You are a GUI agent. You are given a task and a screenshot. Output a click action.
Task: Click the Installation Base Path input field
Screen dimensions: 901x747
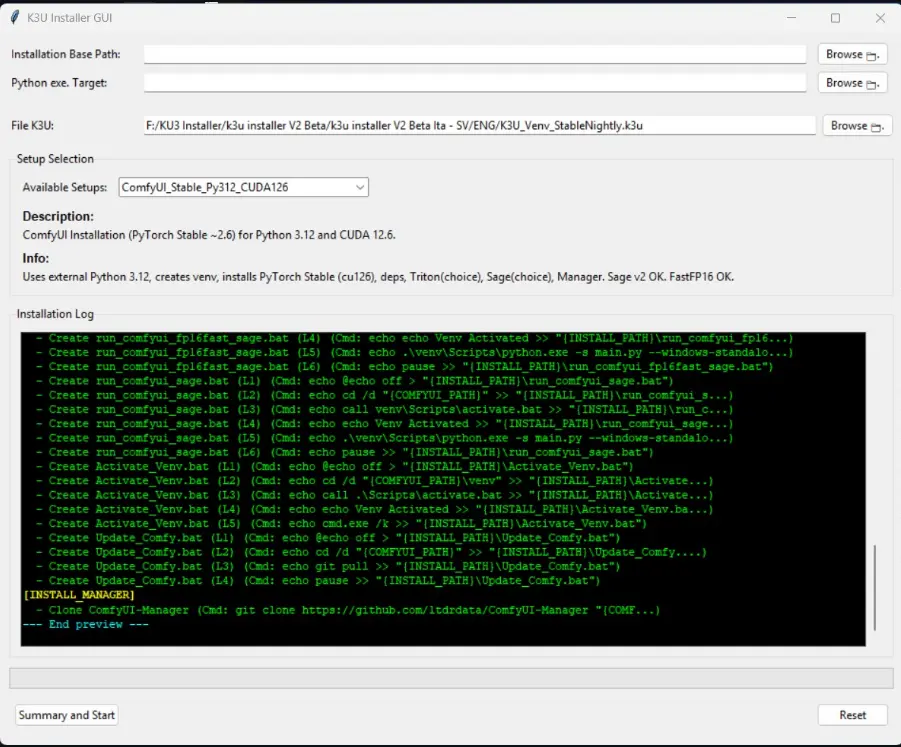[x=475, y=55]
